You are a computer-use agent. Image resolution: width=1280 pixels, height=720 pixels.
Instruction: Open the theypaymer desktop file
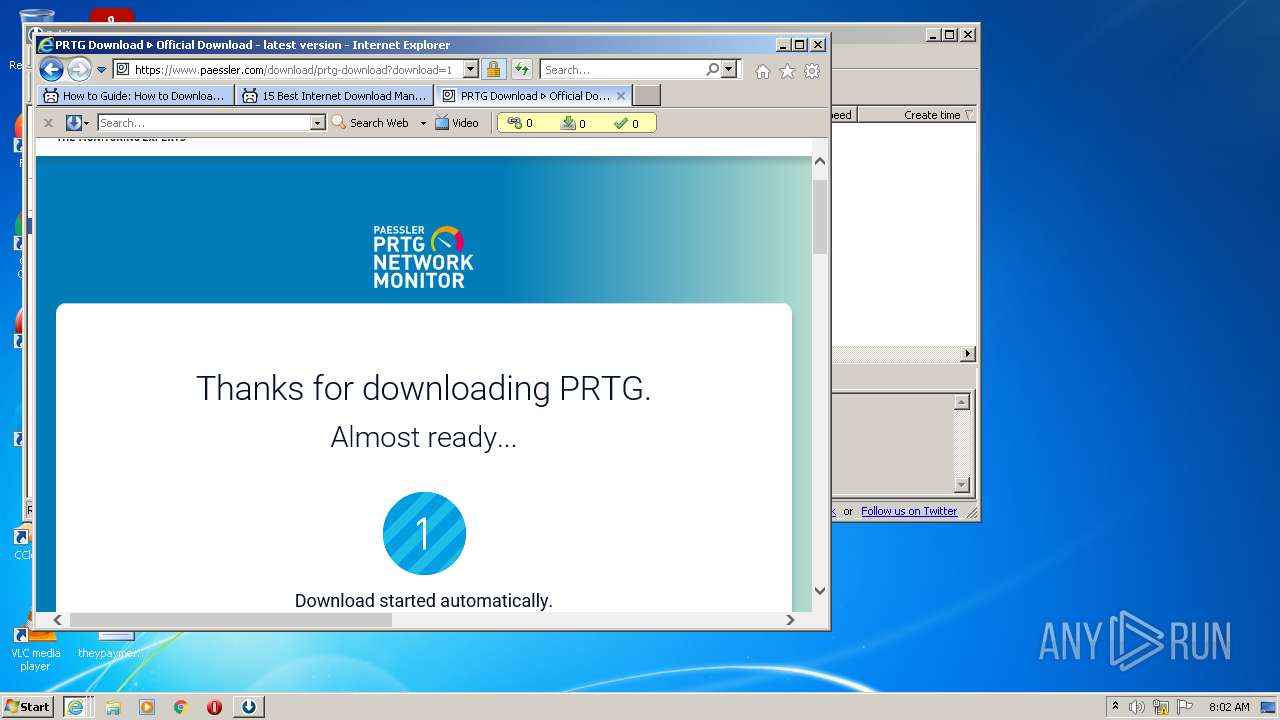(110, 646)
